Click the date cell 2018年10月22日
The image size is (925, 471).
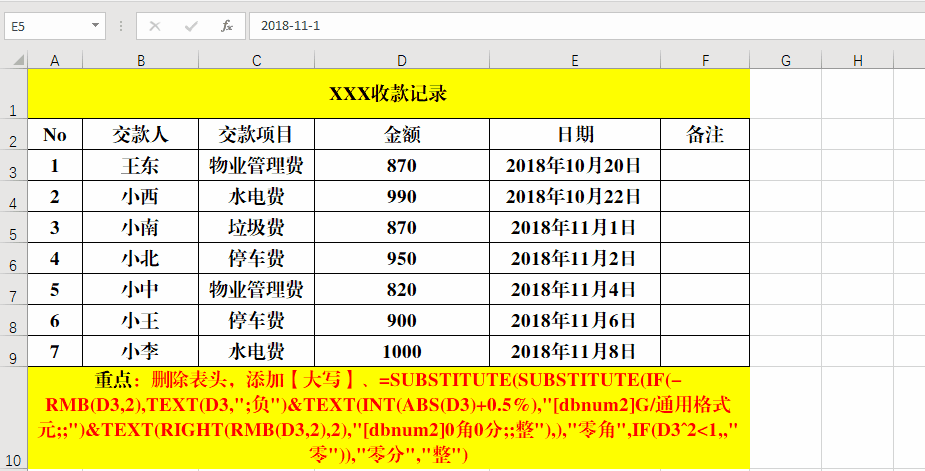click(575, 196)
